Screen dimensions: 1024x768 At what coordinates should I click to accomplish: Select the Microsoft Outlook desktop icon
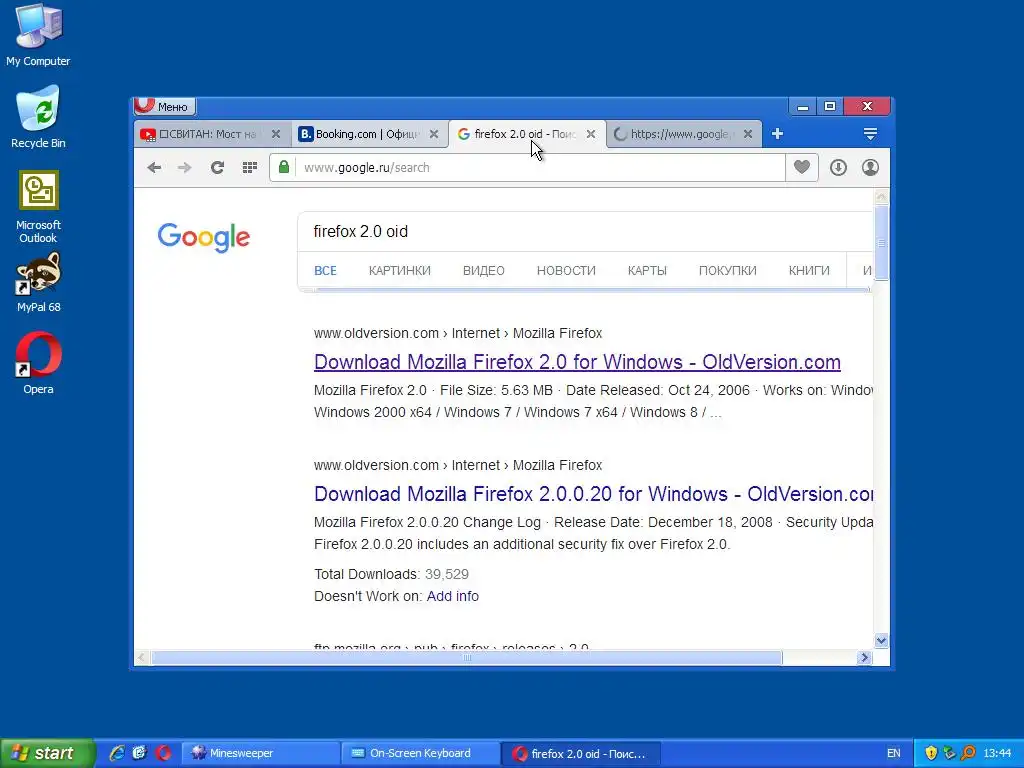tap(39, 206)
